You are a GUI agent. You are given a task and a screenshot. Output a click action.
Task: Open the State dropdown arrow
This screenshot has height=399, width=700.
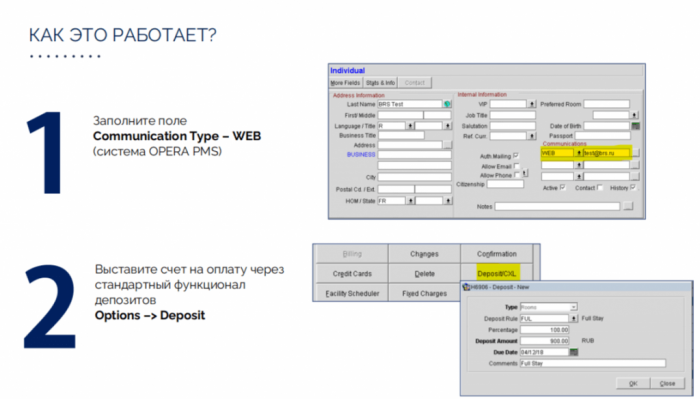pyautogui.click(x=447, y=201)
